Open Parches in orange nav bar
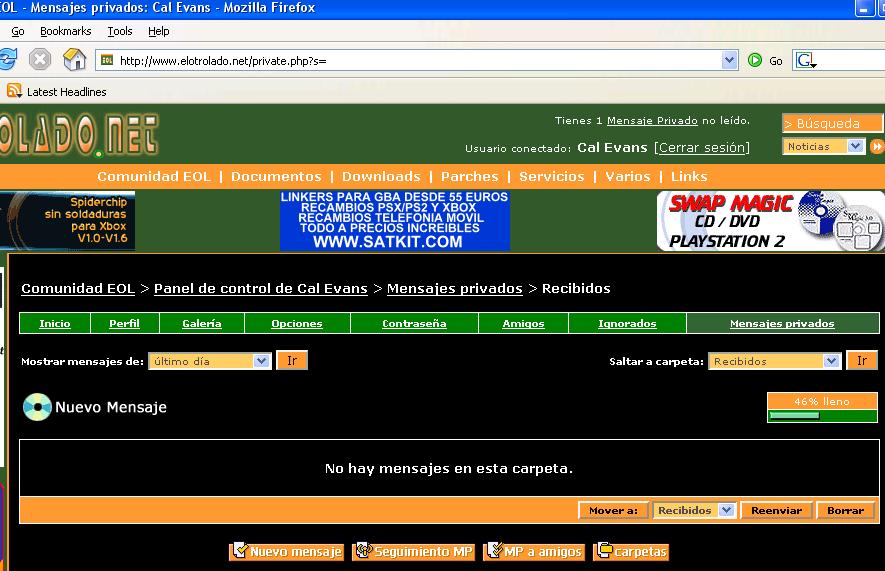Screen dimensions: 885x571 click(x=470, y=177)
